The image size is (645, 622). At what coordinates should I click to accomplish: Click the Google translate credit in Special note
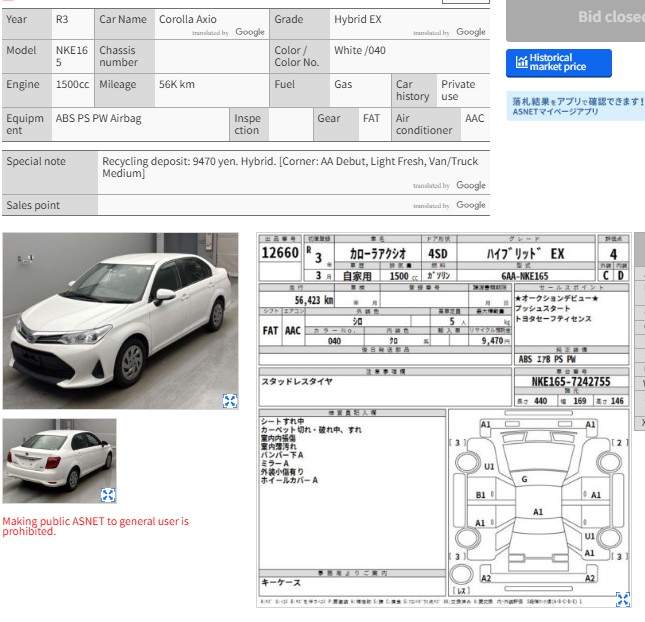click(x=449, y=186)
